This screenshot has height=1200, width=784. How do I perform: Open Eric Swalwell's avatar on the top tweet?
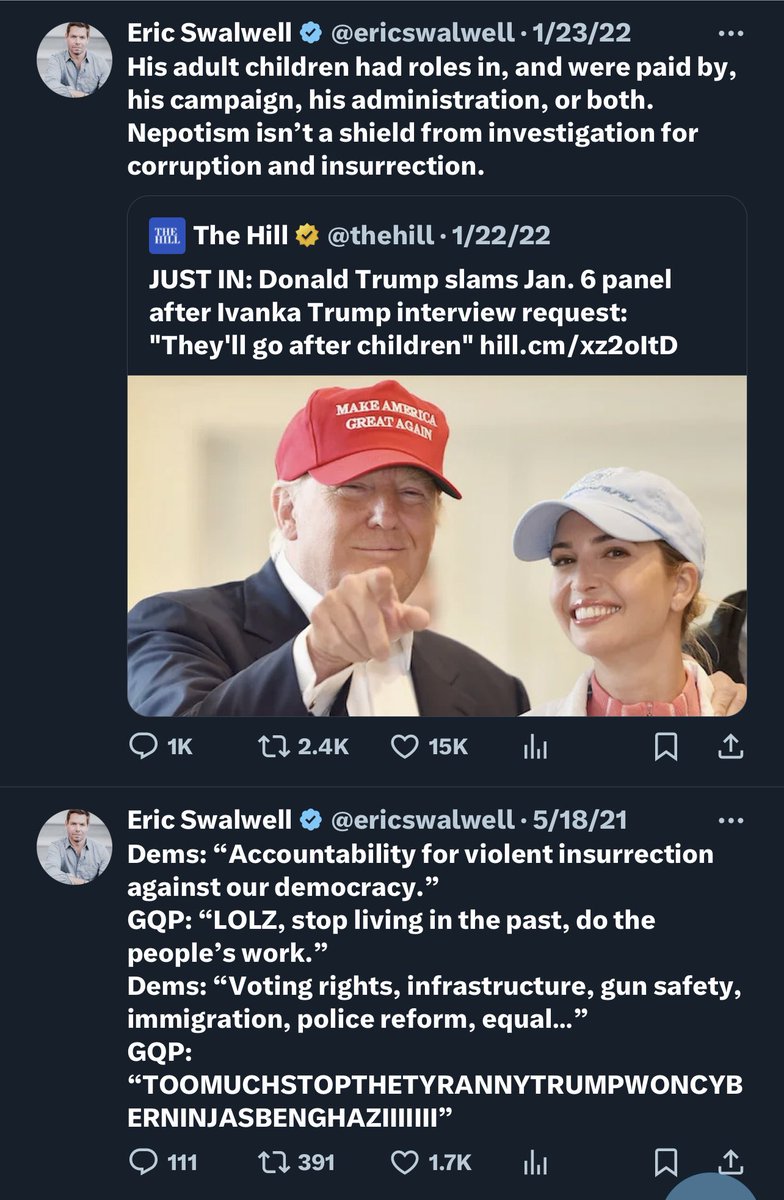coord(75,59)
